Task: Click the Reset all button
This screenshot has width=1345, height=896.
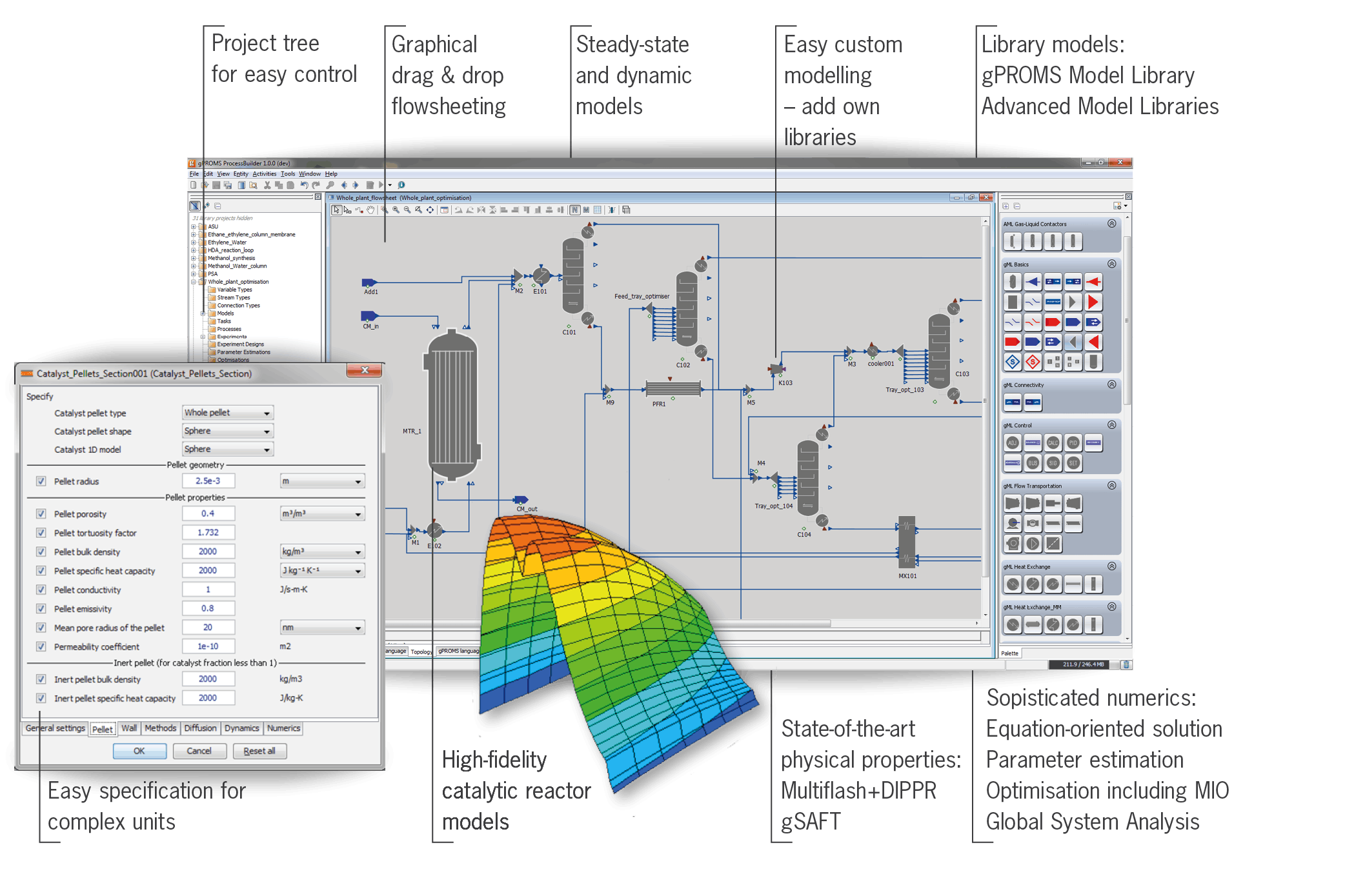Action: coord(259,751)
